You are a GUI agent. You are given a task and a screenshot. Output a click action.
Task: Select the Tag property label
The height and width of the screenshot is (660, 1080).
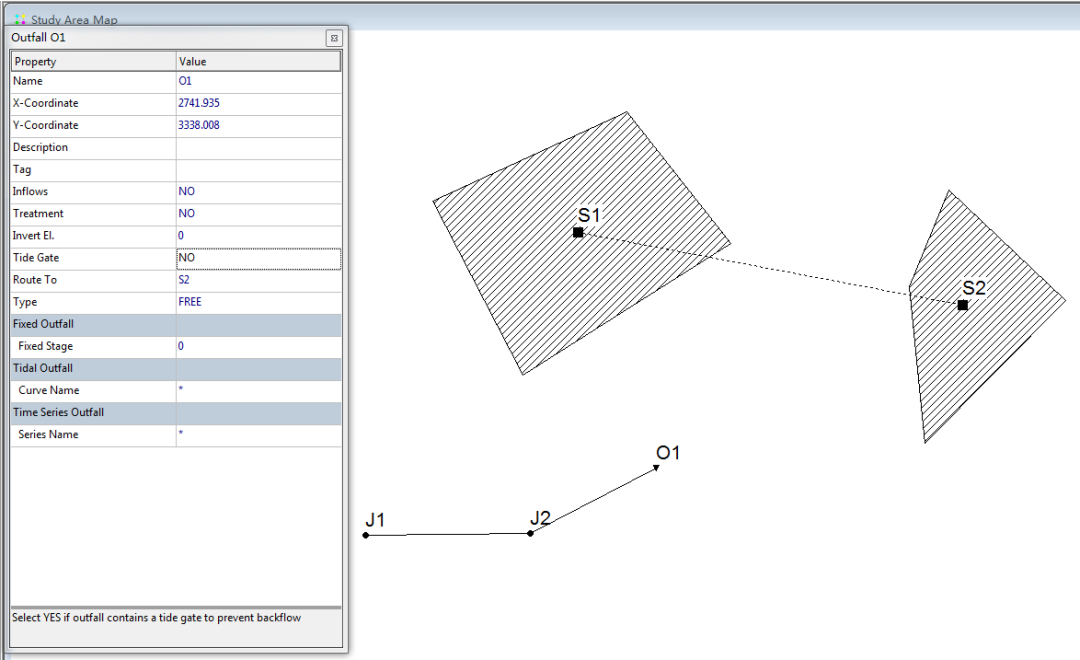[x=22, y=169]
